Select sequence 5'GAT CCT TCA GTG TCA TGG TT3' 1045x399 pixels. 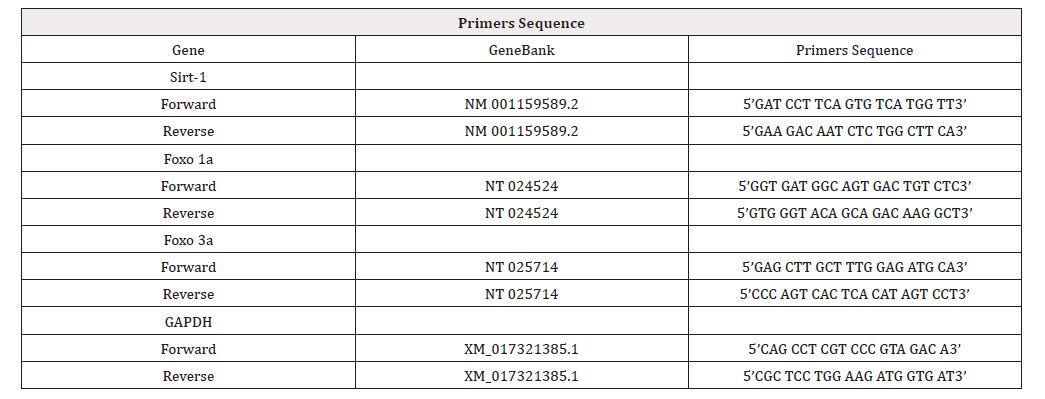(x=854, y=105)
